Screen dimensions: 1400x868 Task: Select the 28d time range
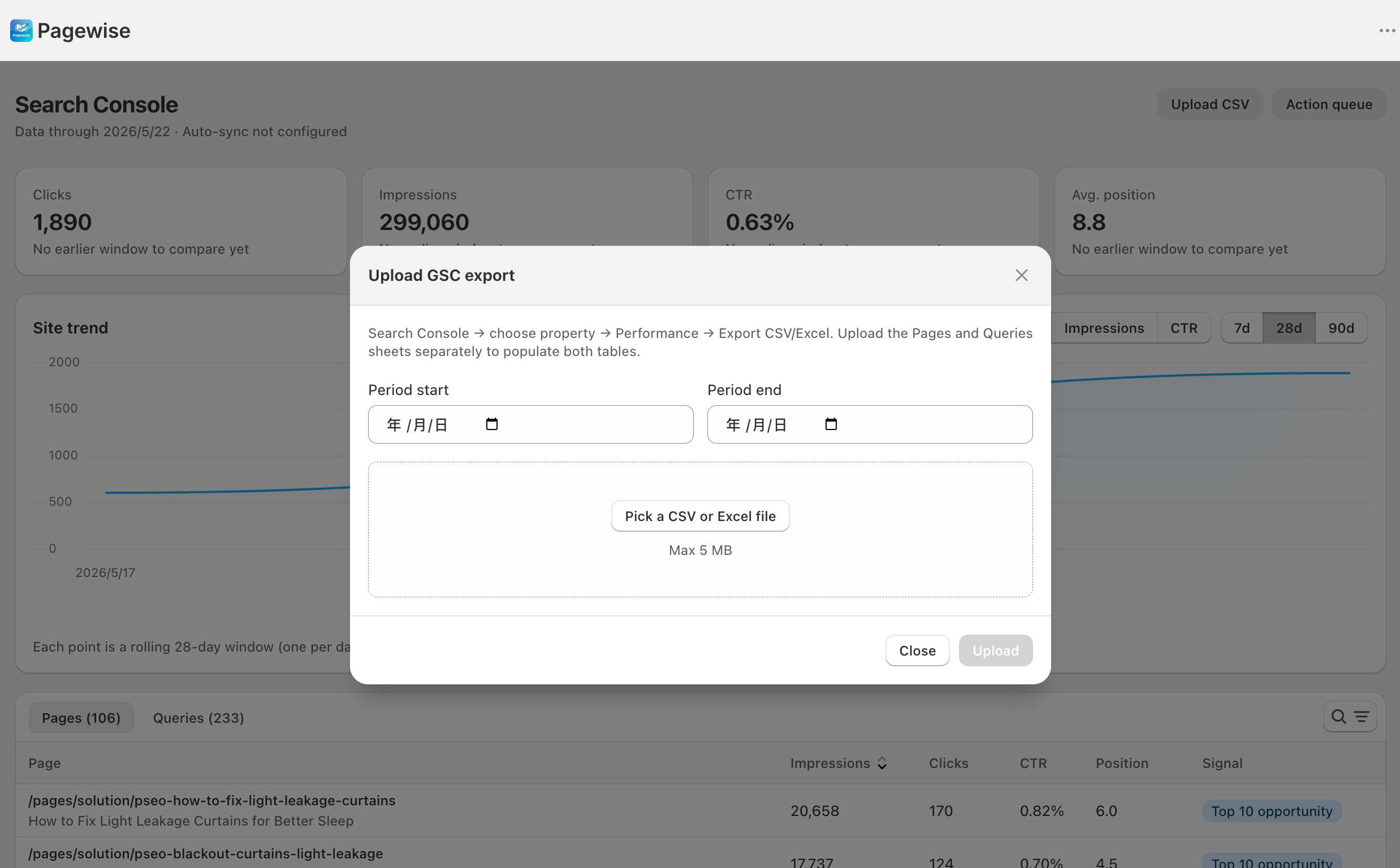click(1289, 328)
